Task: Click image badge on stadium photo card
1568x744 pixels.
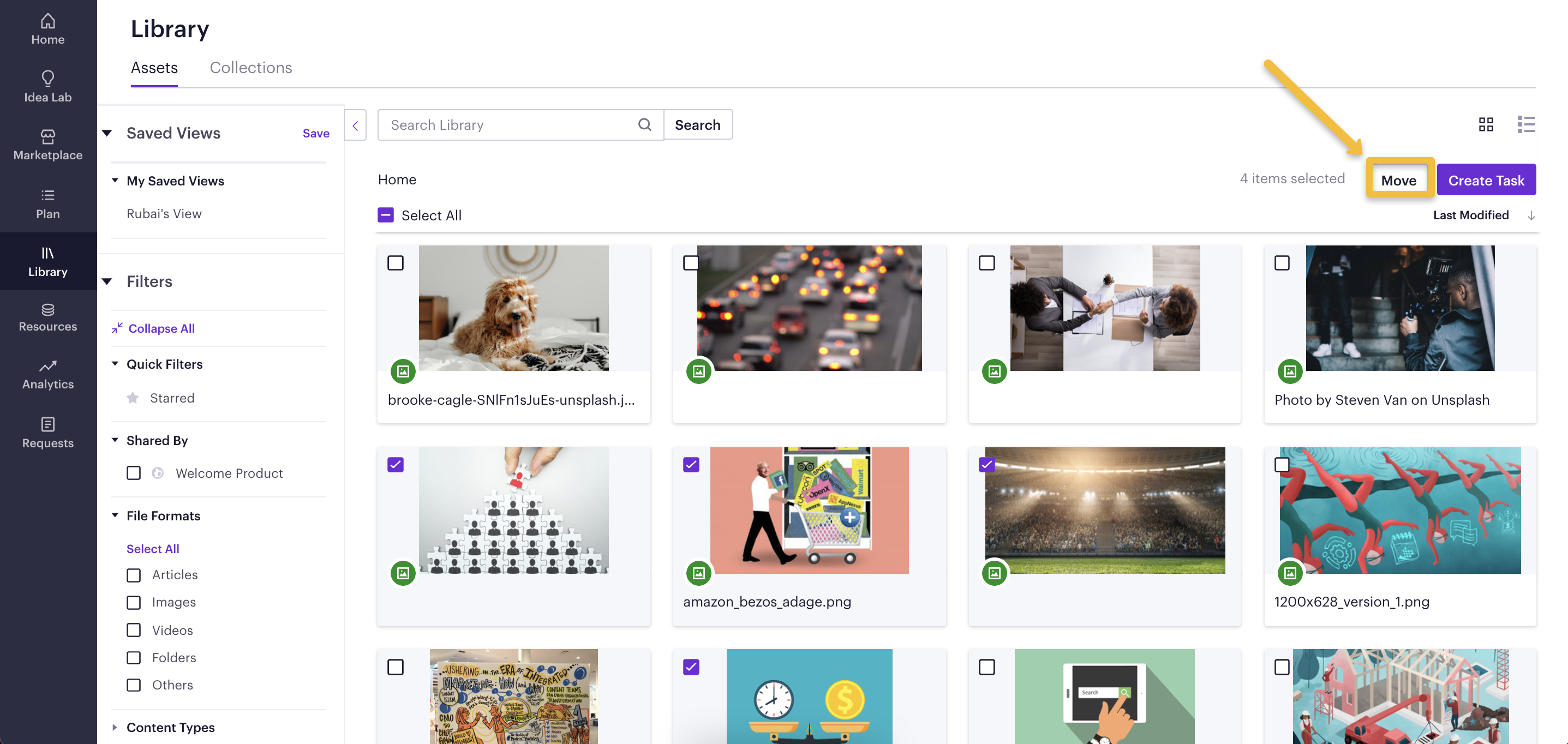Action: (995, 573)
